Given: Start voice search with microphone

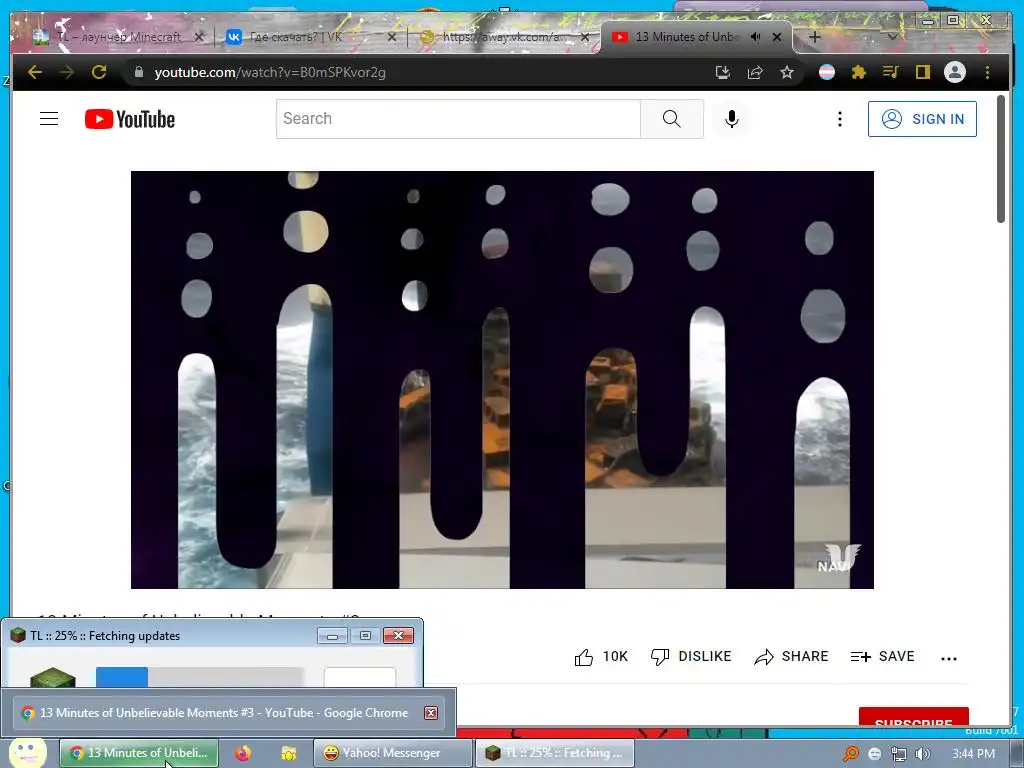Looking at the screenshot, I should pyautogui.click(x=731, y=119).
